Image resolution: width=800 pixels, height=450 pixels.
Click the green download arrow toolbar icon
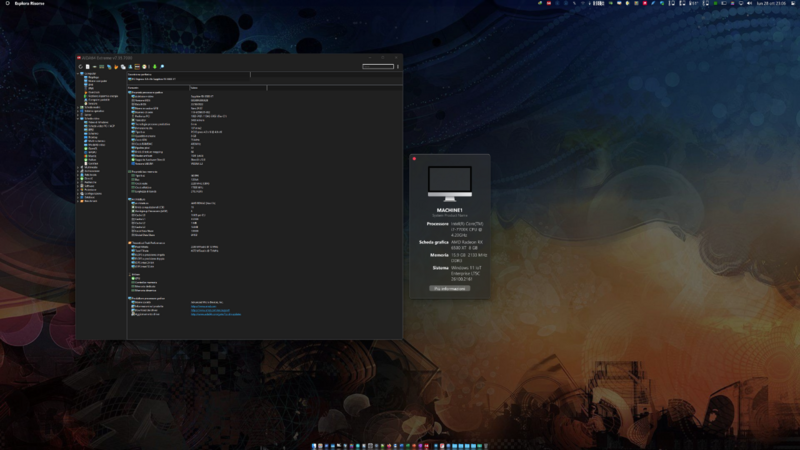coord(155,67)
